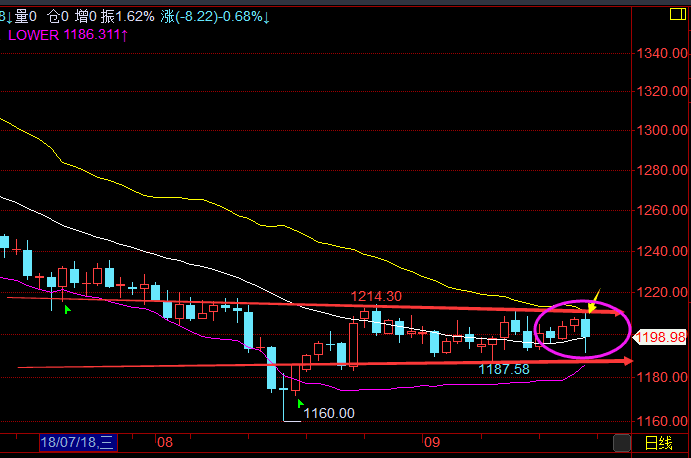The height and width of the screenshot is (458, 691).
Task: Click the 仓0 position readout
Action: pyautogui.click(x=58, y=17)
